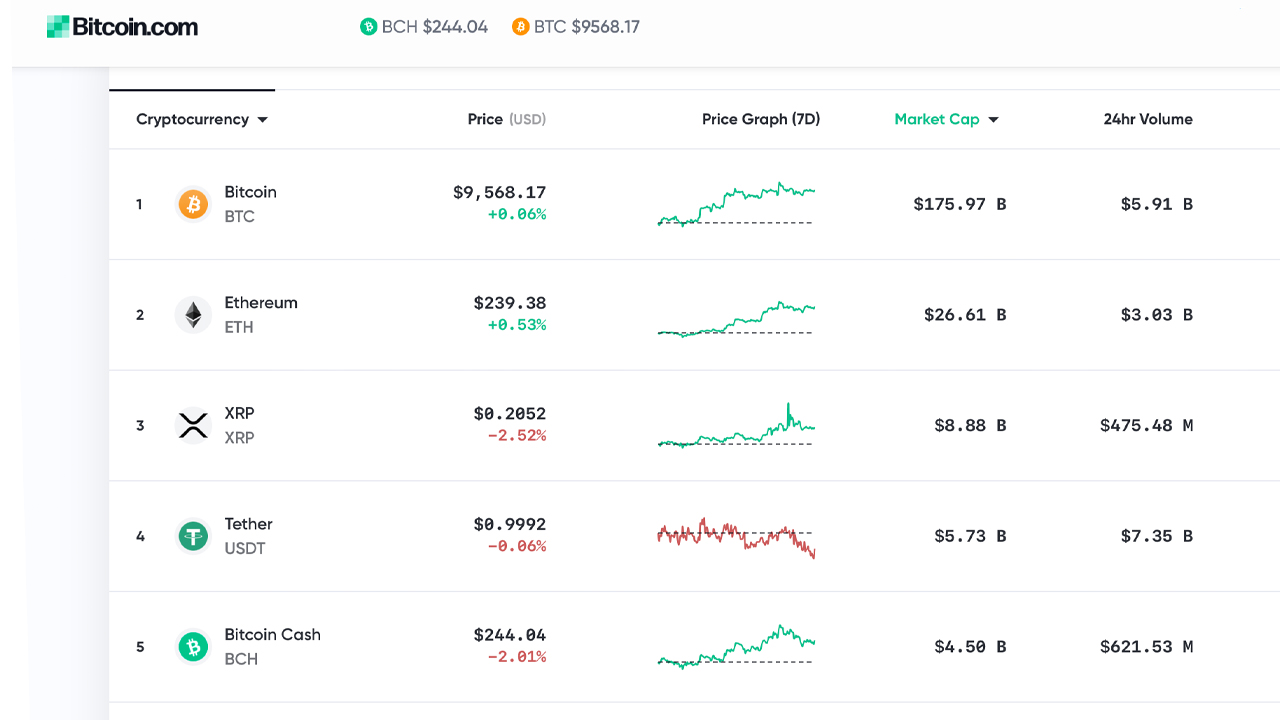Click the $5.73 B market cap
This screenshot has width=1280, height=720.
pos(970,537)
